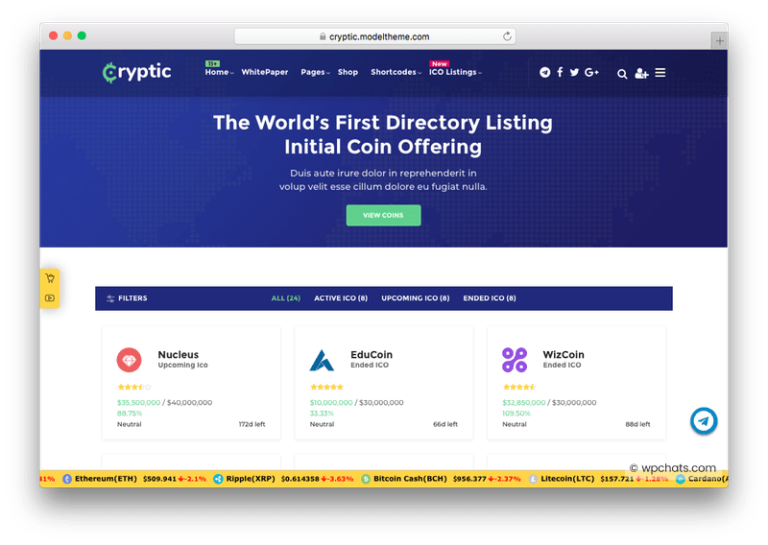The width and height of the screenshot is (768, 545).
Task: Click WizCoin star rating
Action: (519, 387)
